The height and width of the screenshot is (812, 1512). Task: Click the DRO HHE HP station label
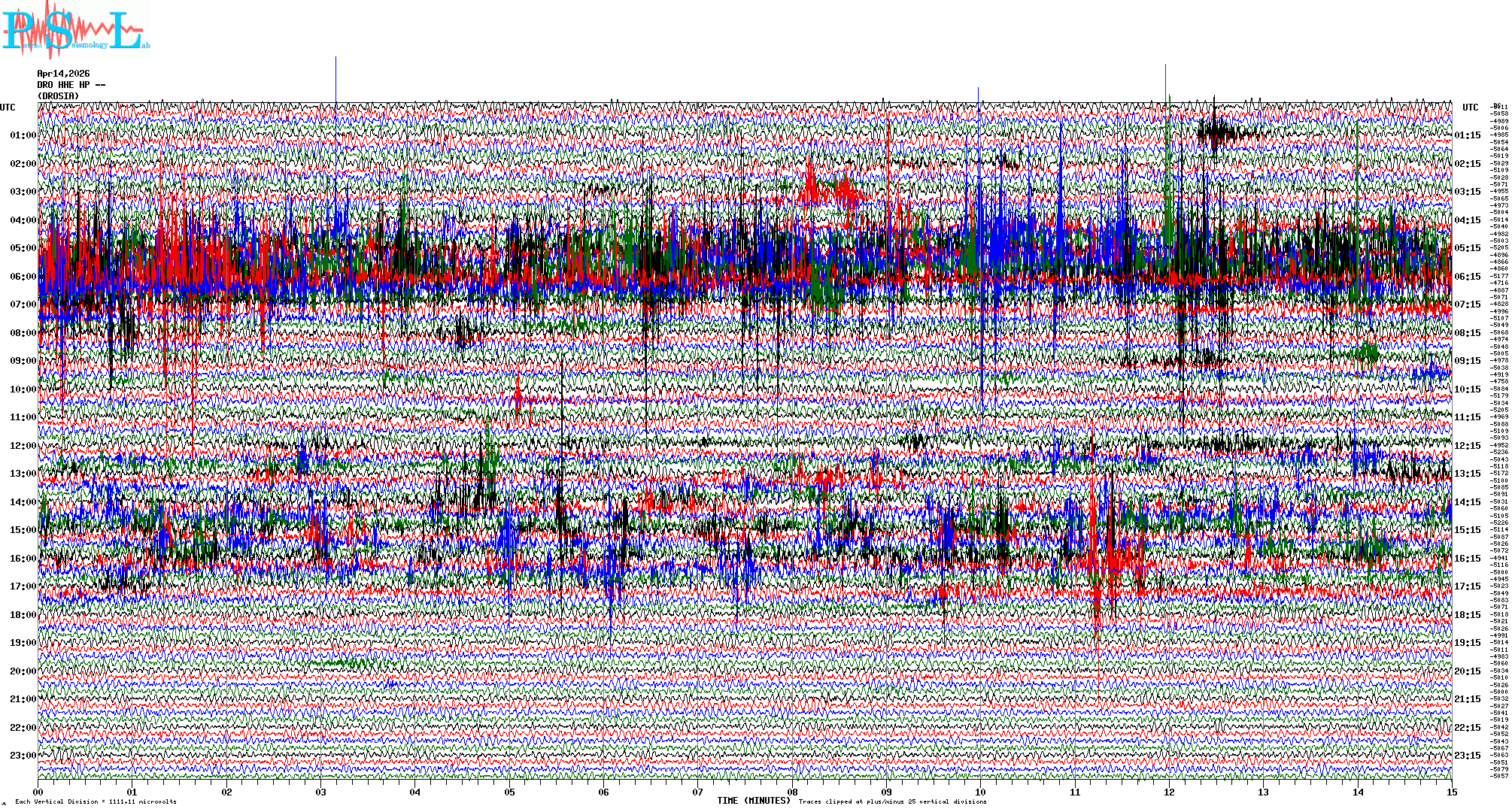71,85
